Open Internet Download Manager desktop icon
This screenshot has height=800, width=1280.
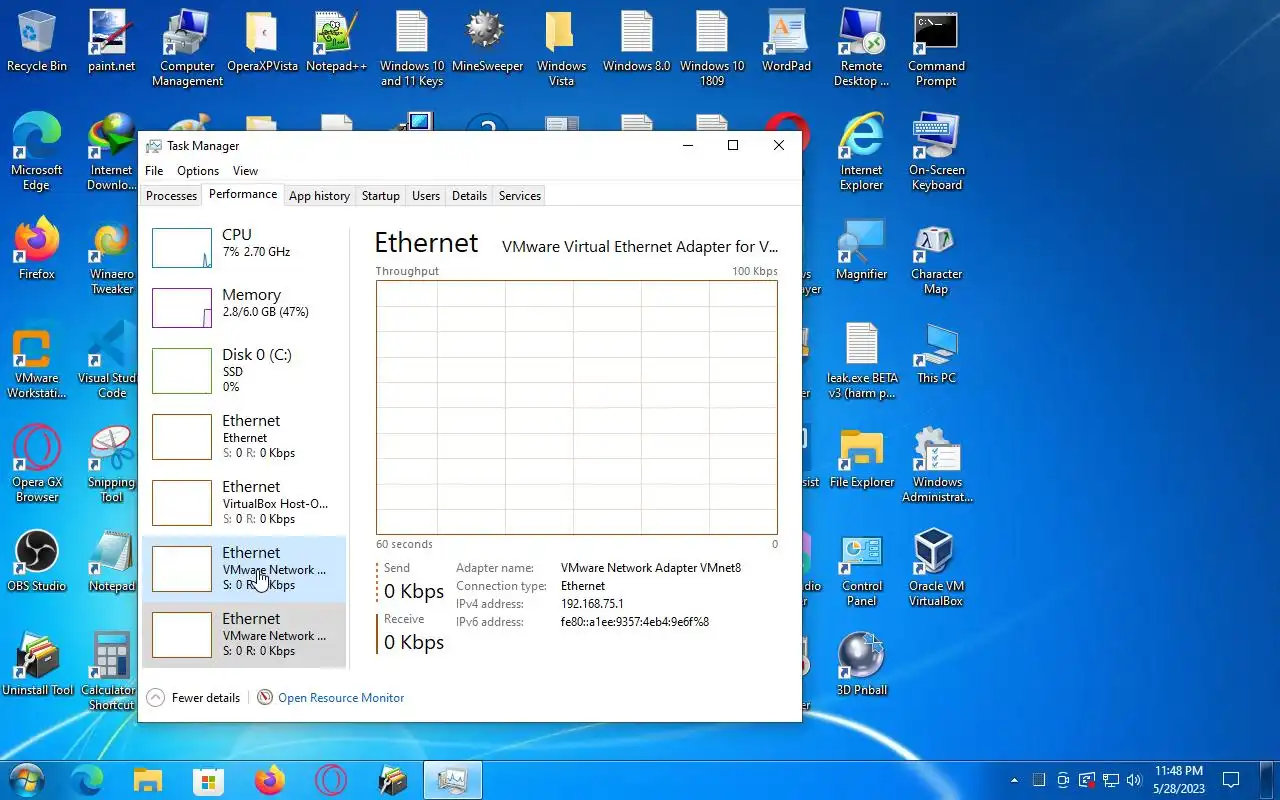(x=112, y=152)
